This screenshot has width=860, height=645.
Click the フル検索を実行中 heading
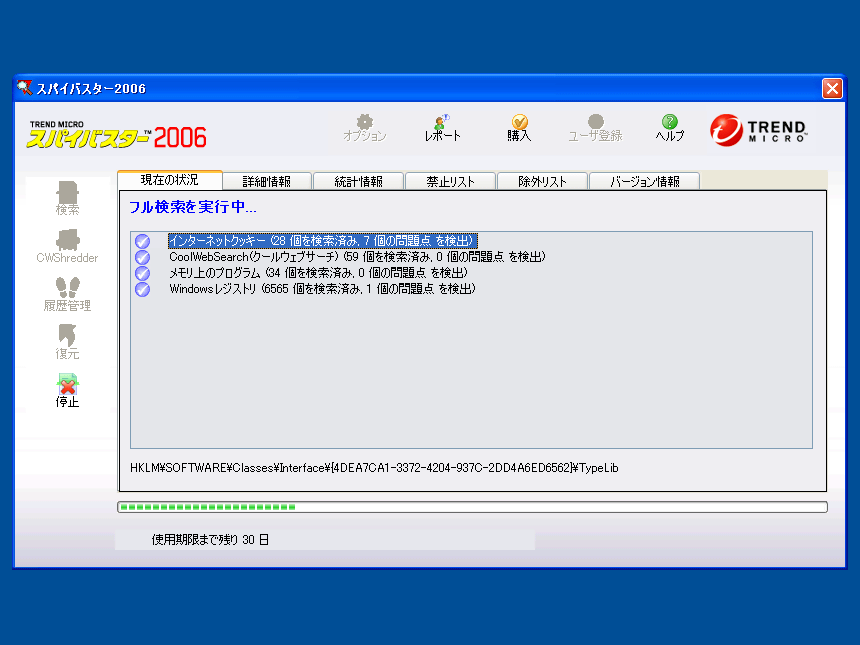tap(193, 207)
